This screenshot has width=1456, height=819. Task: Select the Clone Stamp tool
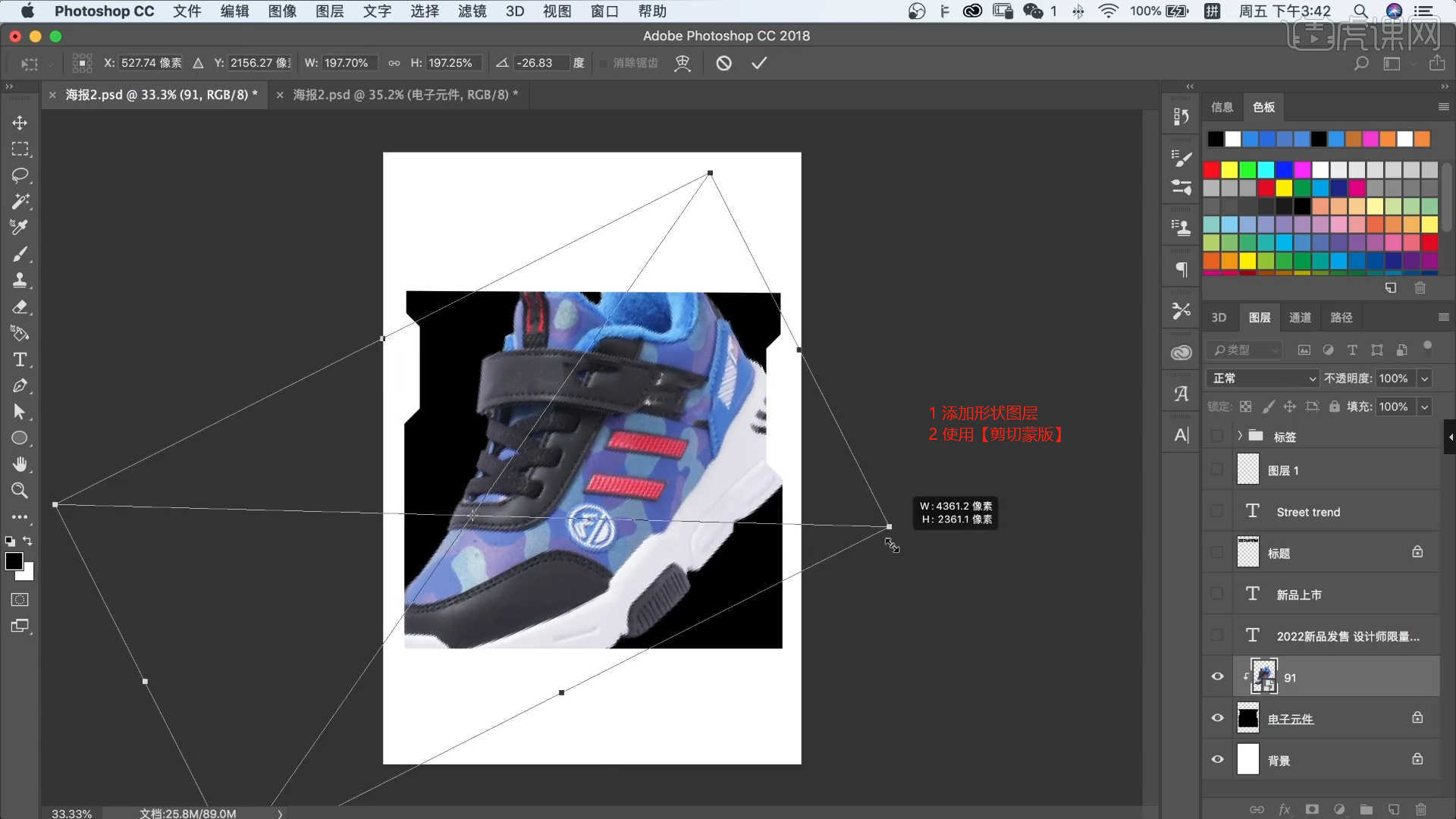20,280
